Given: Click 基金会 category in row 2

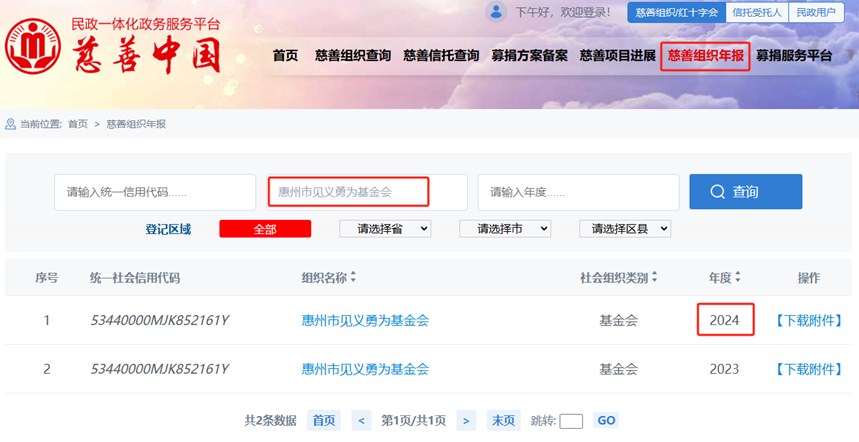Looking at the screenshot, I should coord(619,369).
